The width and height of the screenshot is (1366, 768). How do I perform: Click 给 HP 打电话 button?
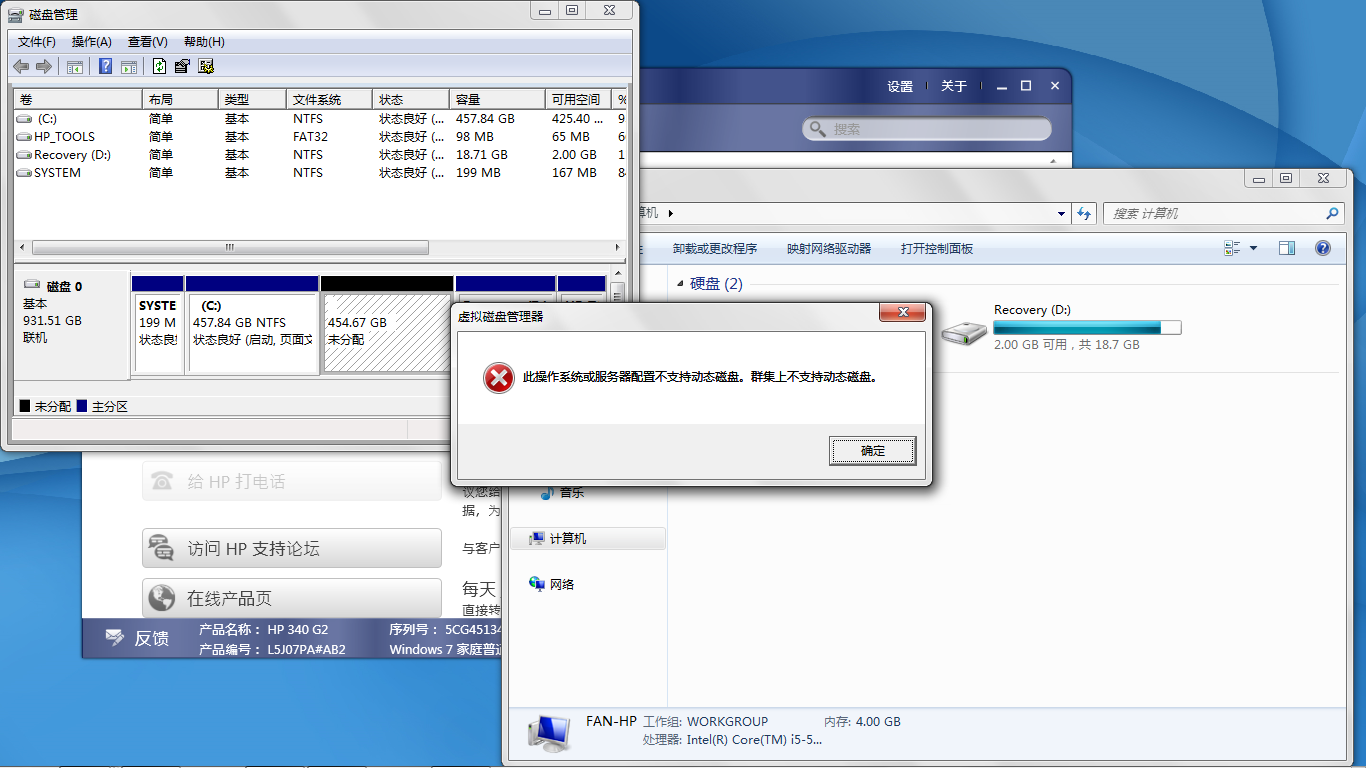click(292, 481)
